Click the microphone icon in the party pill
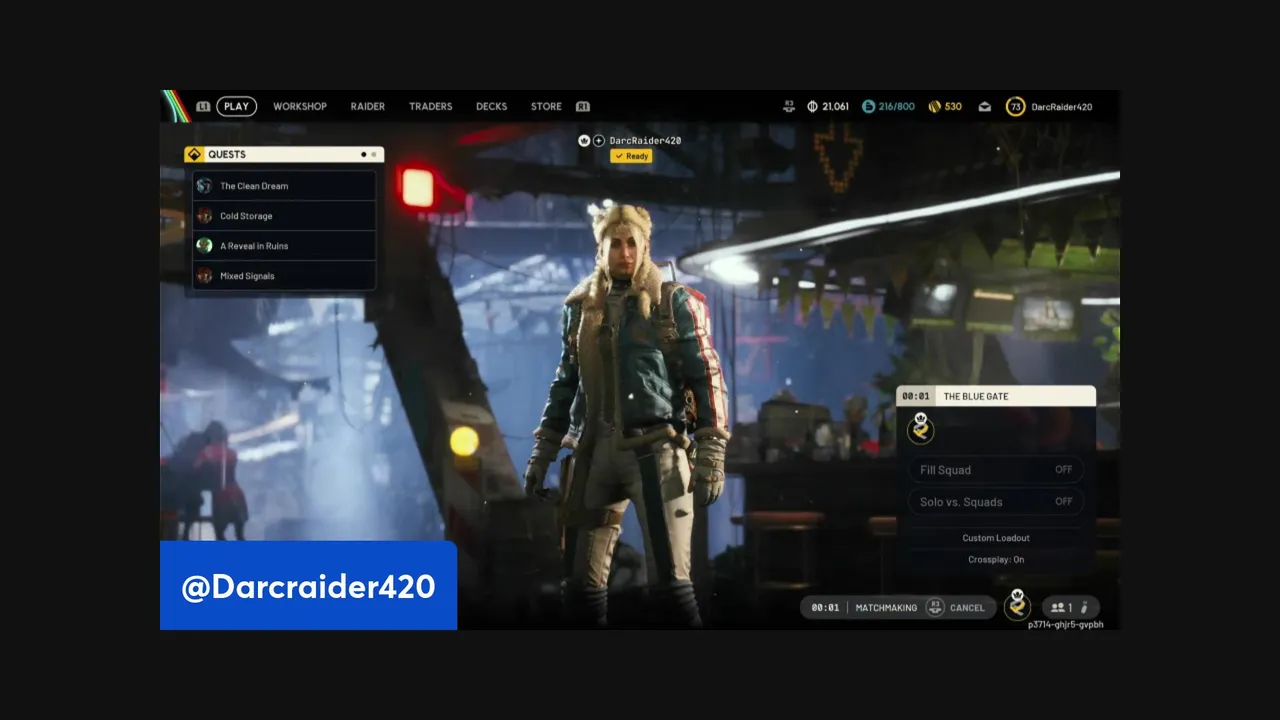The image size is (1280, 720). [x=1084, y=607]
